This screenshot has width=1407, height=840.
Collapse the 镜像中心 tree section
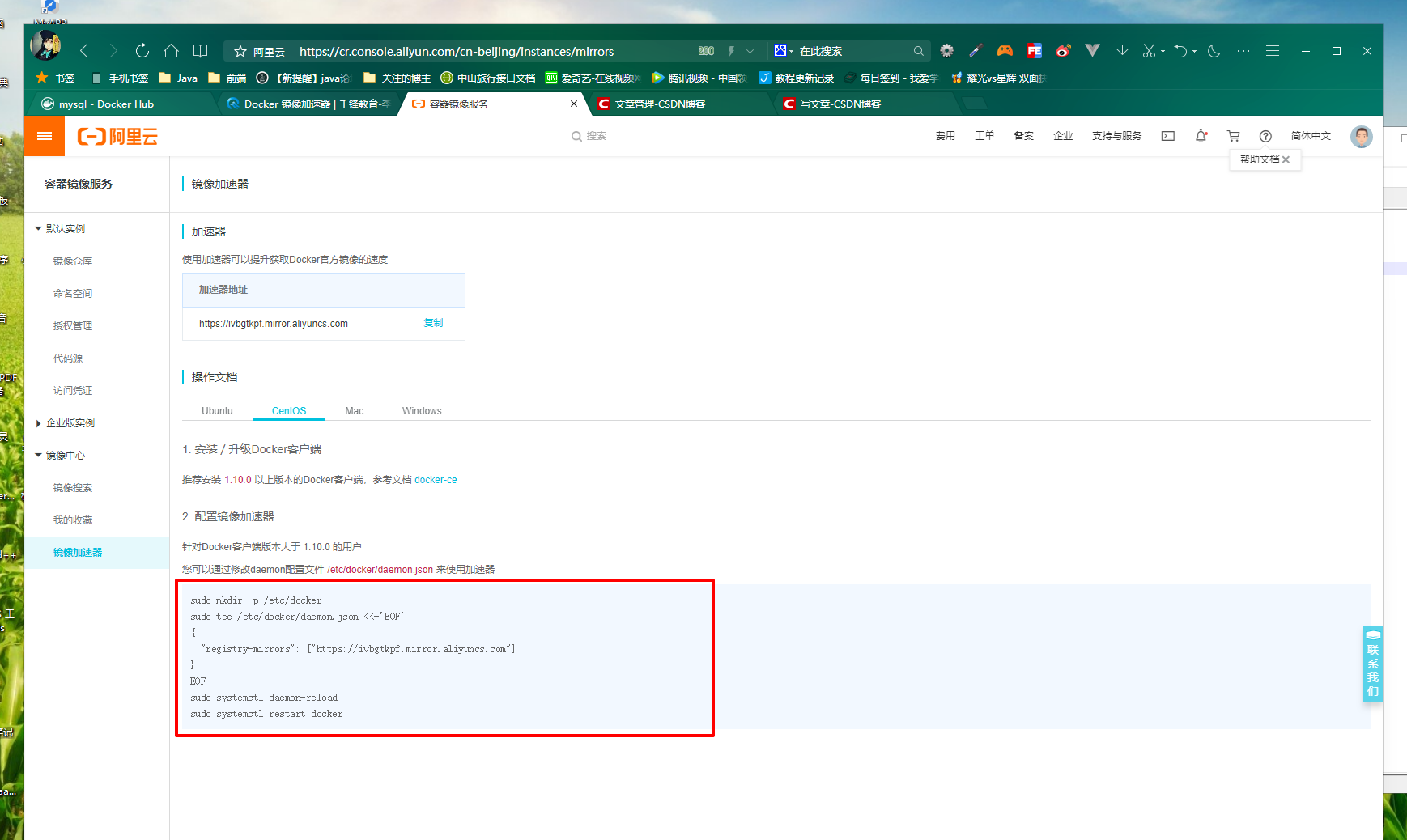pos(38,456)
